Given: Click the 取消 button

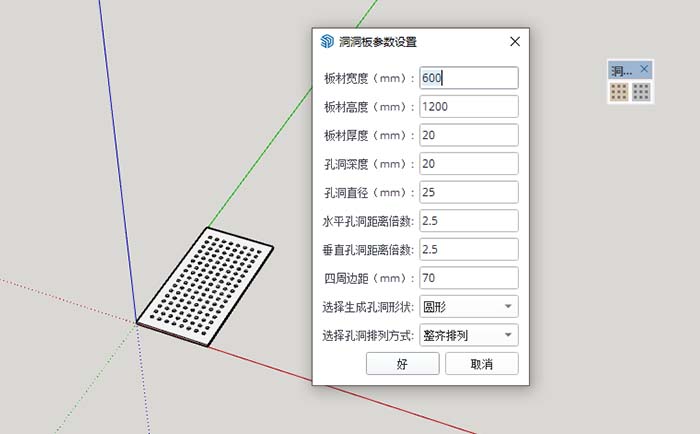Looking at the screenshot, I should (x=482, y=363).
